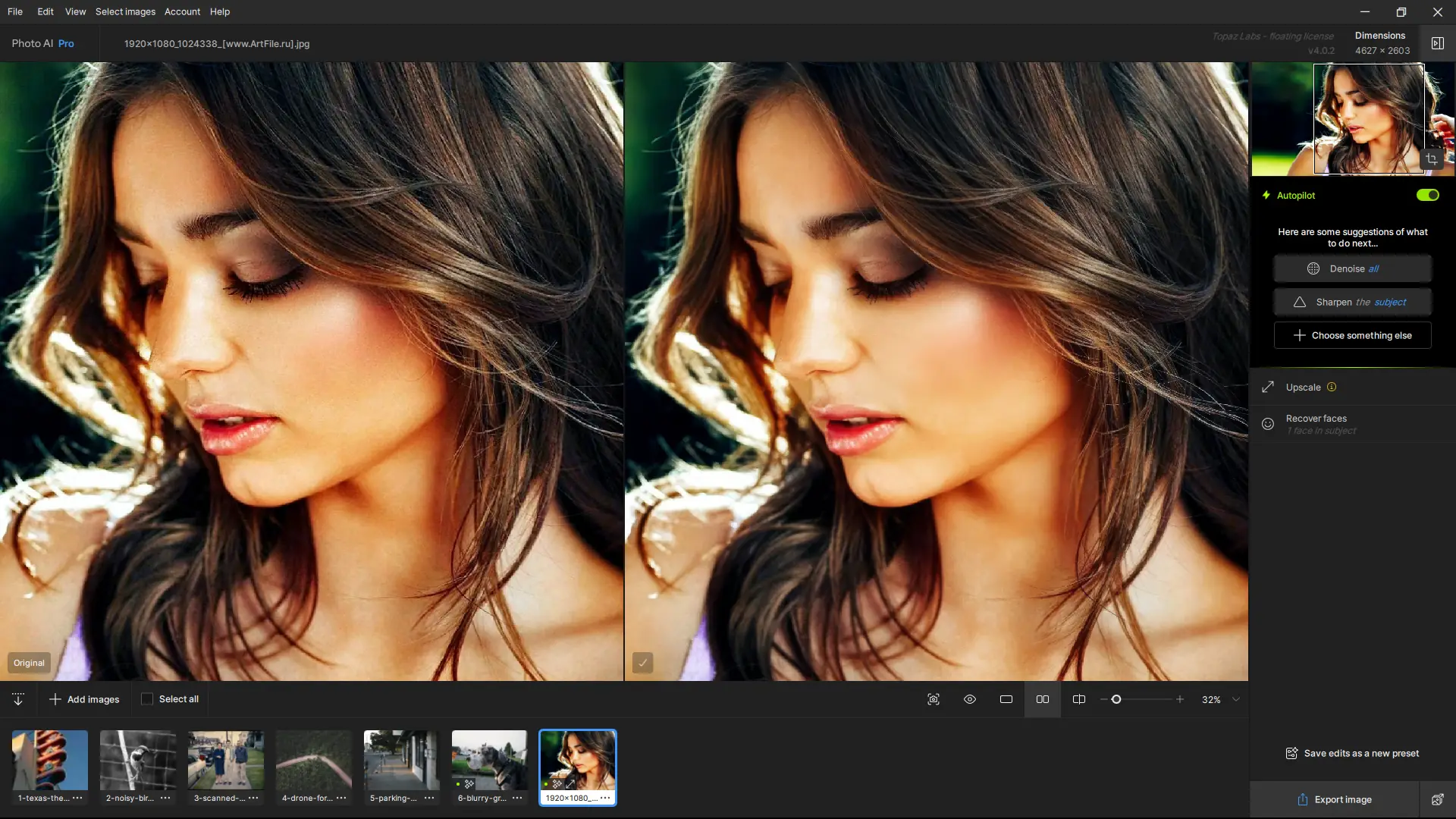Click the zoom in plus icon
The height and width of the screenshot is (819, 1456).
pos(1180,699)
